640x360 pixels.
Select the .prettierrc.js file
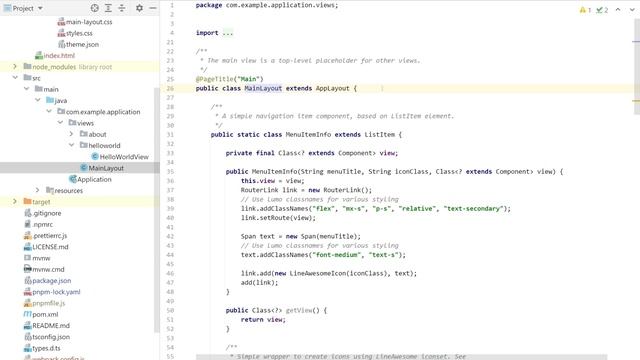[x=50, y=236]
